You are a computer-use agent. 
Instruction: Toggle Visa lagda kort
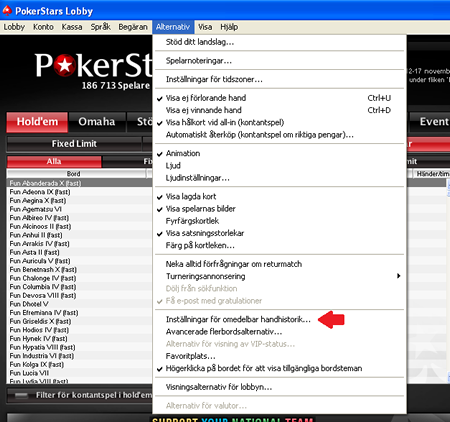pyautogui.click(x=279, y=197)
